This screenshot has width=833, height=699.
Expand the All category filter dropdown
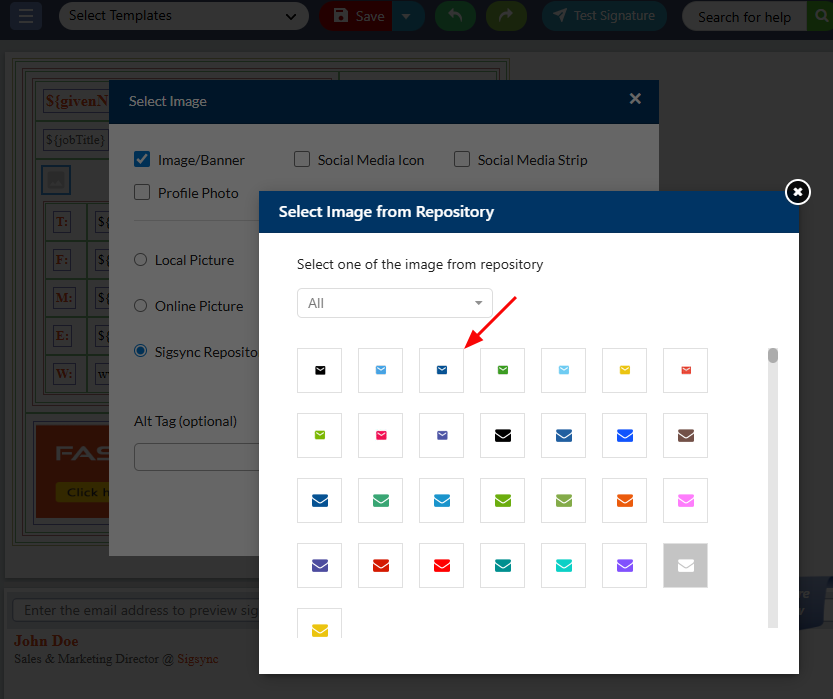pos(394,303)
